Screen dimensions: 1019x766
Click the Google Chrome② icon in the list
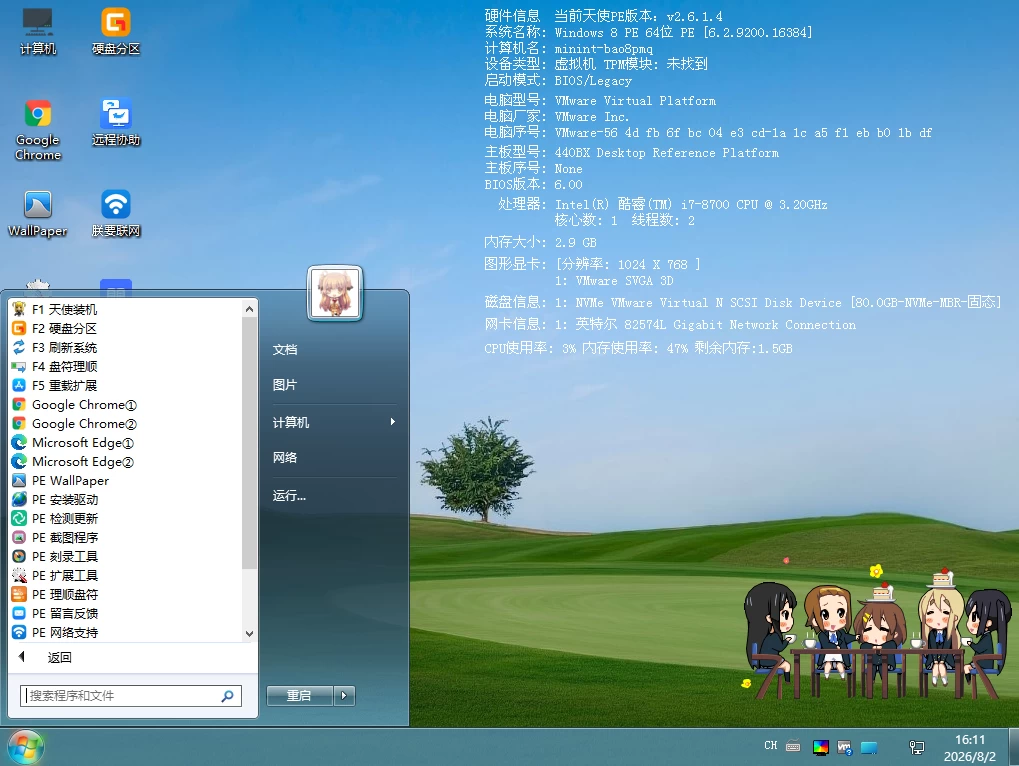point(19,424)
